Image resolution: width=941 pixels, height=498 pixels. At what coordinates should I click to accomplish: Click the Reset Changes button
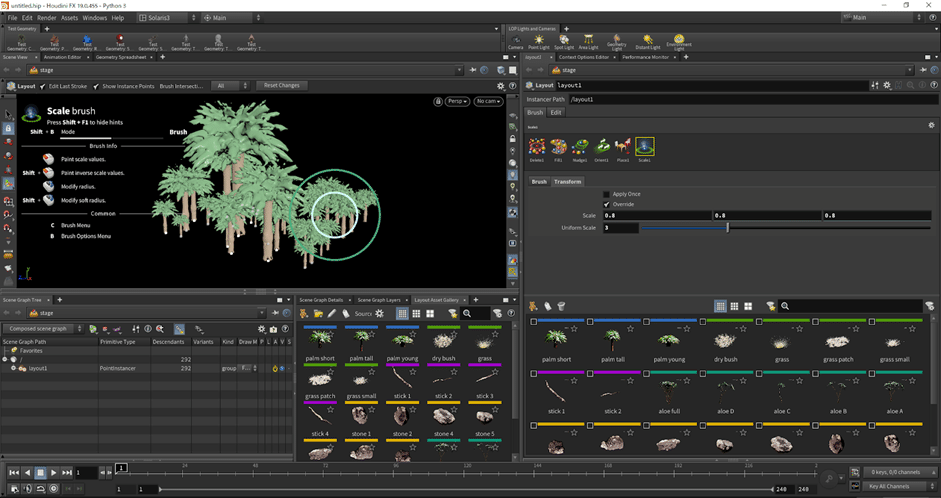pos(281,86)
